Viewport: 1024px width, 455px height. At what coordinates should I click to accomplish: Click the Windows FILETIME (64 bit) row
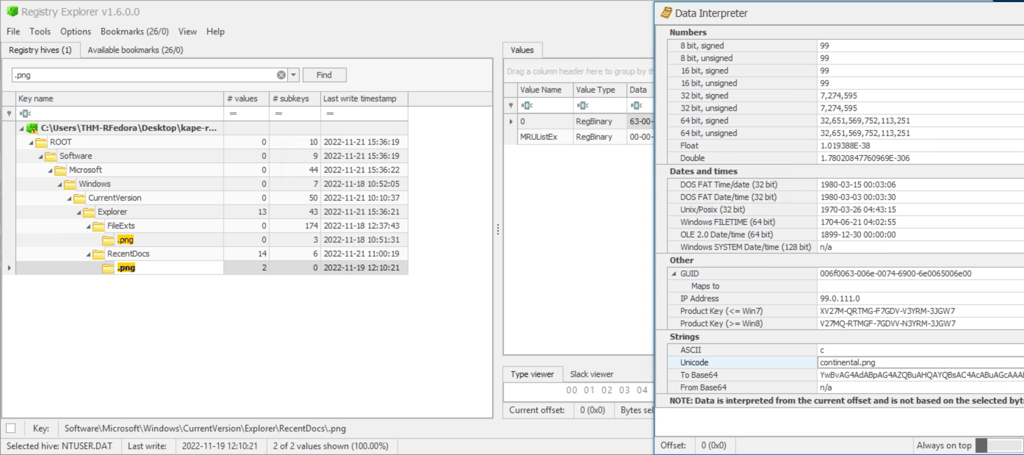tap(846, 222)
